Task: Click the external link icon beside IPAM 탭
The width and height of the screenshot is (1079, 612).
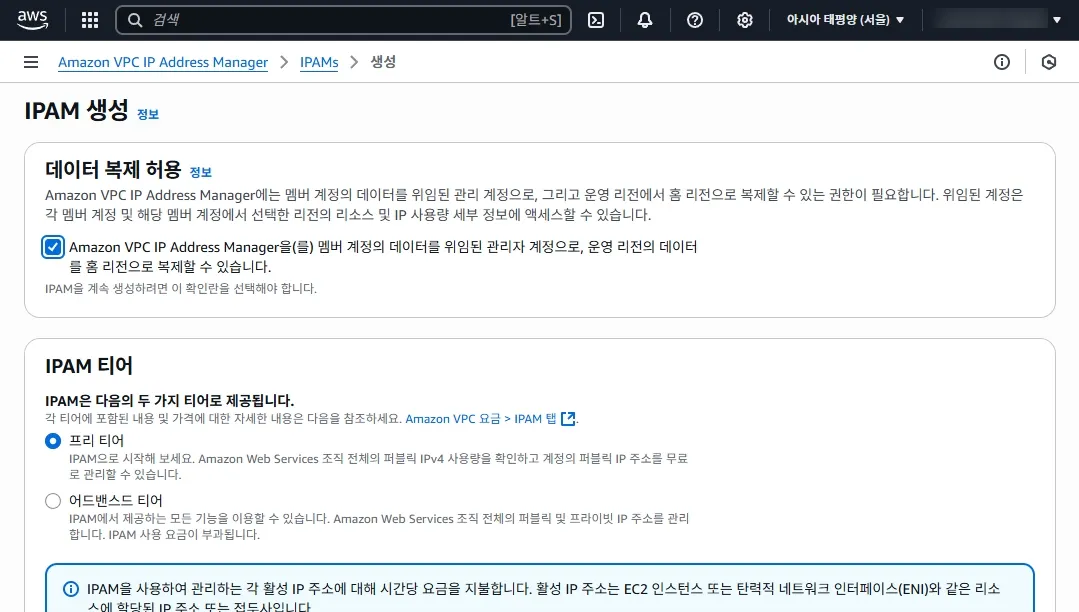Action: coord(568,419)
